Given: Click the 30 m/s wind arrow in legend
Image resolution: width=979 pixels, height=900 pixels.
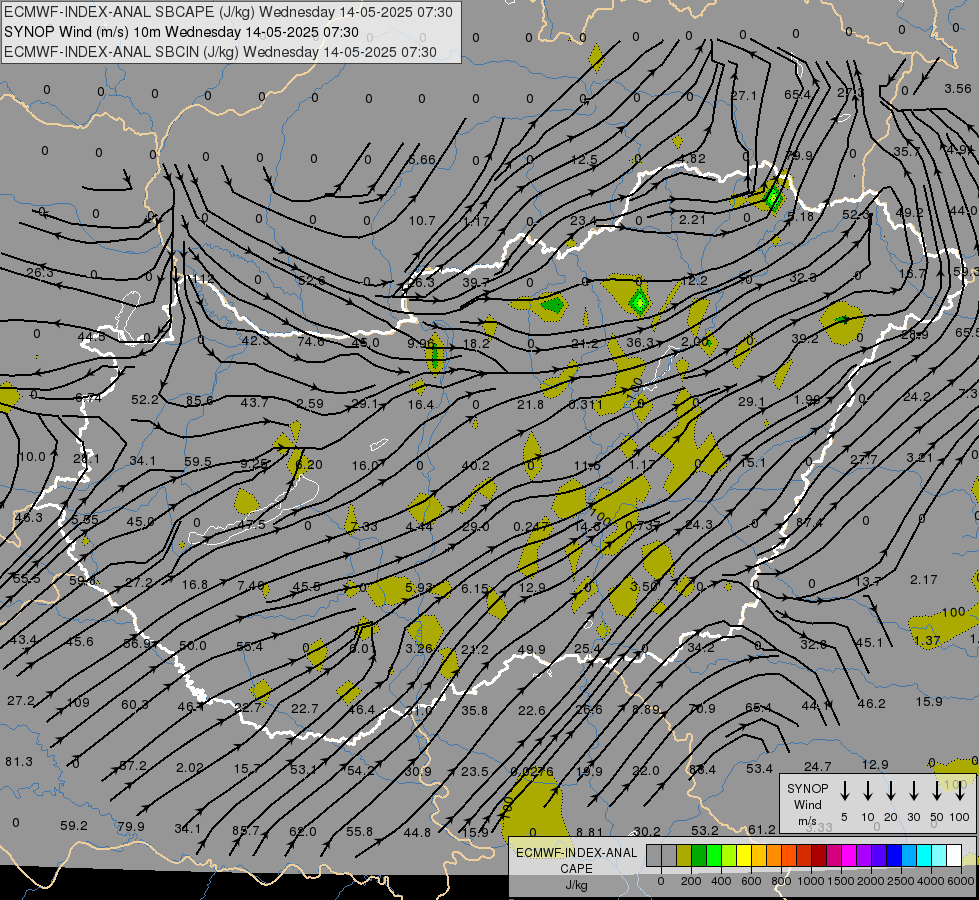Looking at the screenshot, I should point(913,790).
